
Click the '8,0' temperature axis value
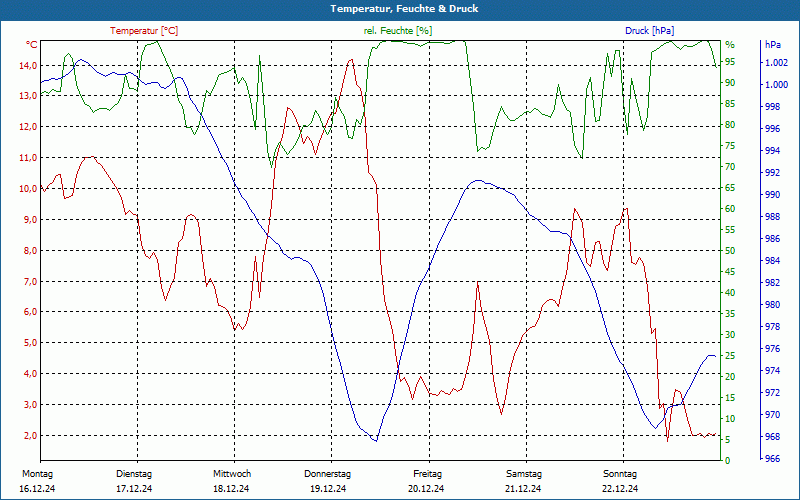tap(30, 251)
